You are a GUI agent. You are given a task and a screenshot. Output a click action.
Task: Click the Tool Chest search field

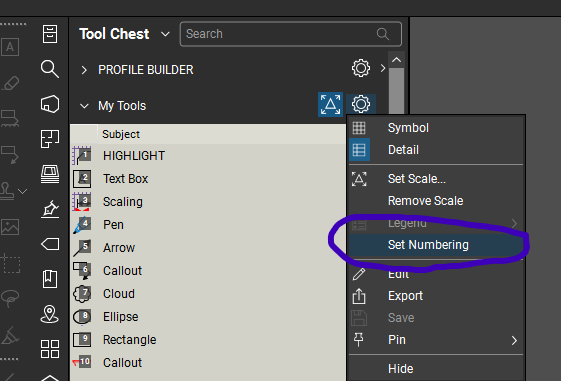point(291,34)
